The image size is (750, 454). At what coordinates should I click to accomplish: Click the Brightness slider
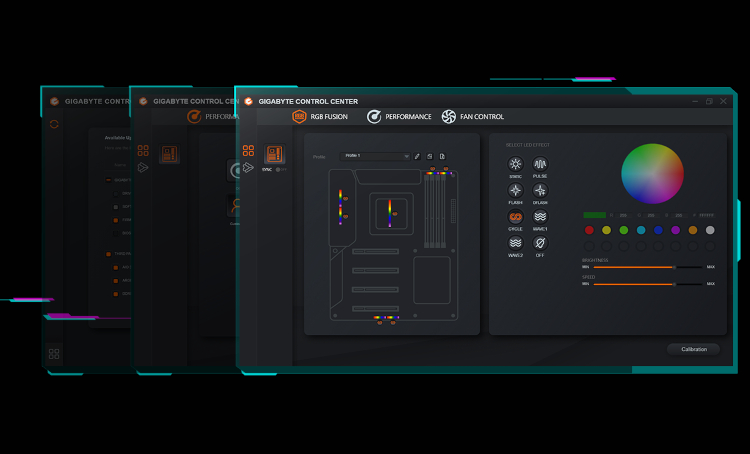click(648, 267)
